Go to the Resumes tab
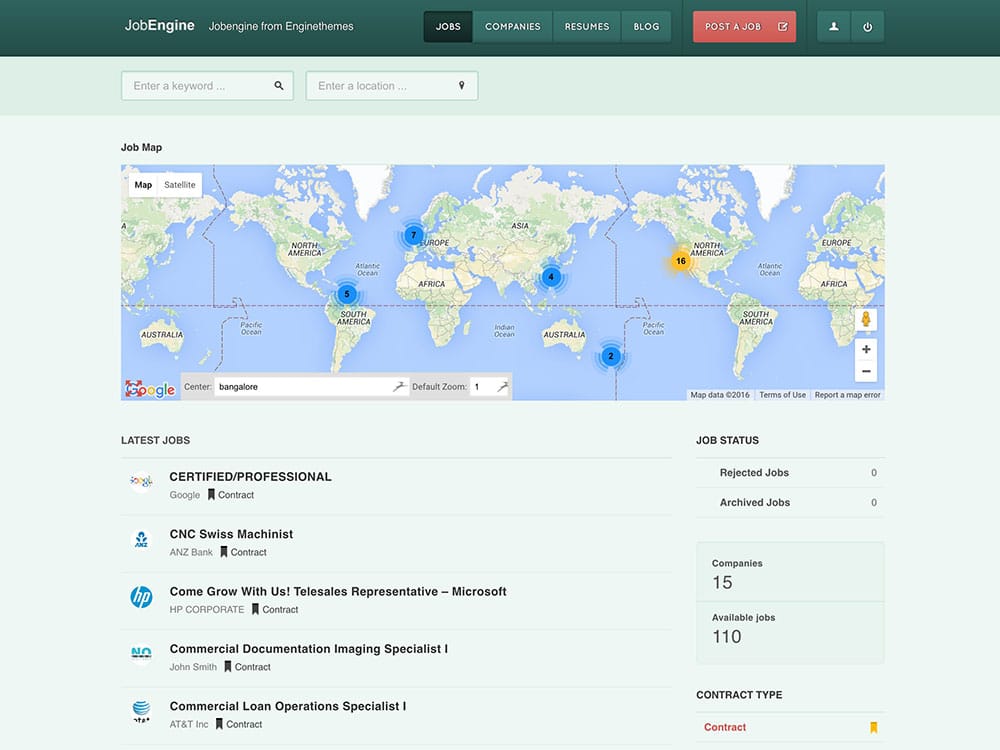 [x=586, y=27]
